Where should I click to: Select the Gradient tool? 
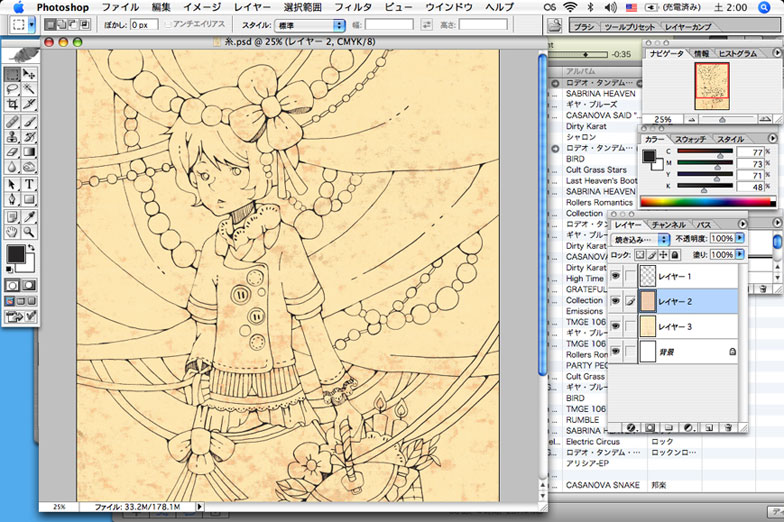tap(29, 152)
